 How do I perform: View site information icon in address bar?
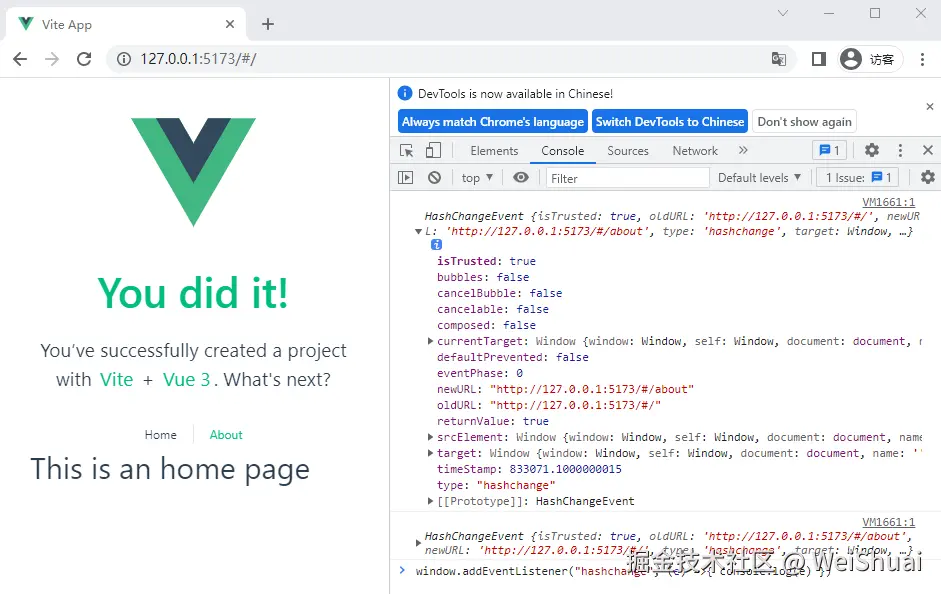tap(124, 59)
